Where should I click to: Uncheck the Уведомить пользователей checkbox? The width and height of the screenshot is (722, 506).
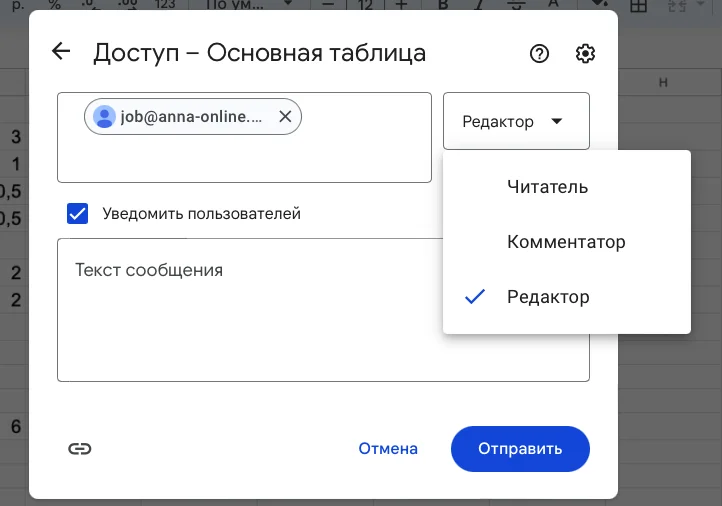tap(77, 213)
